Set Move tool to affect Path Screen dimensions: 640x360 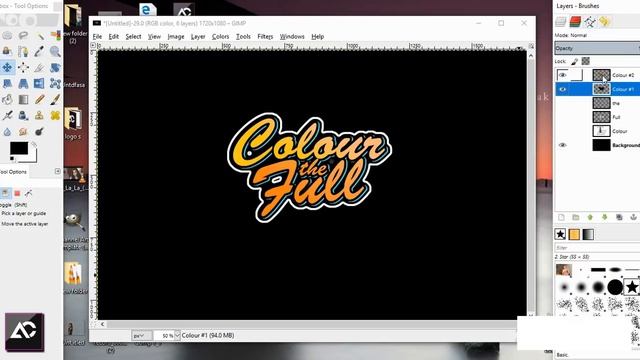pyautogui.click(x=28, y=193)
